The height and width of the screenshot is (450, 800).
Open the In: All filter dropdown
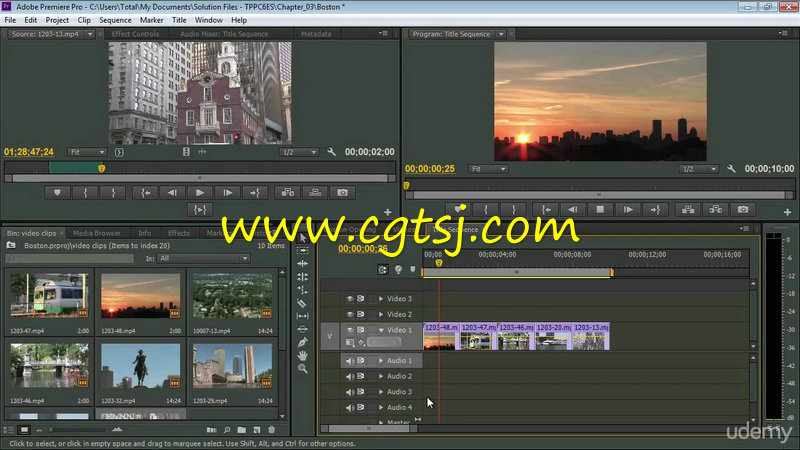pyautogui.click(x=203, y=259)
